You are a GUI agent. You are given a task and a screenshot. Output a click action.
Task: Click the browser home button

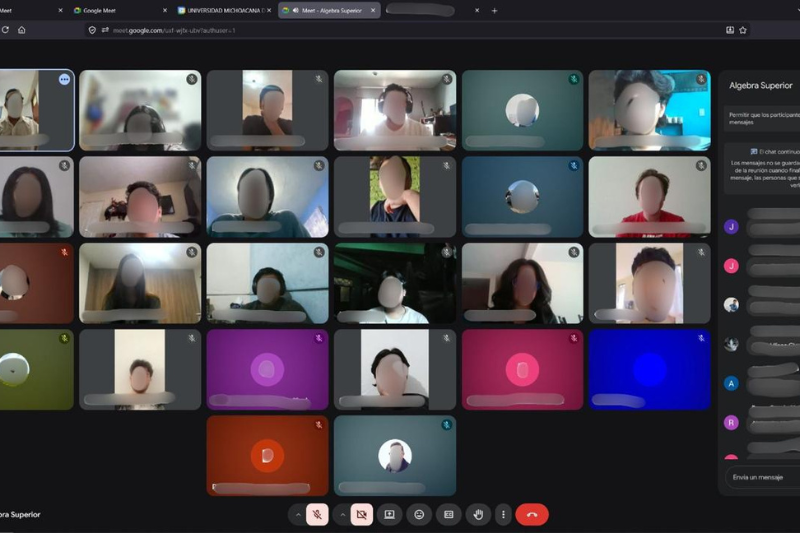coord(22,30)
